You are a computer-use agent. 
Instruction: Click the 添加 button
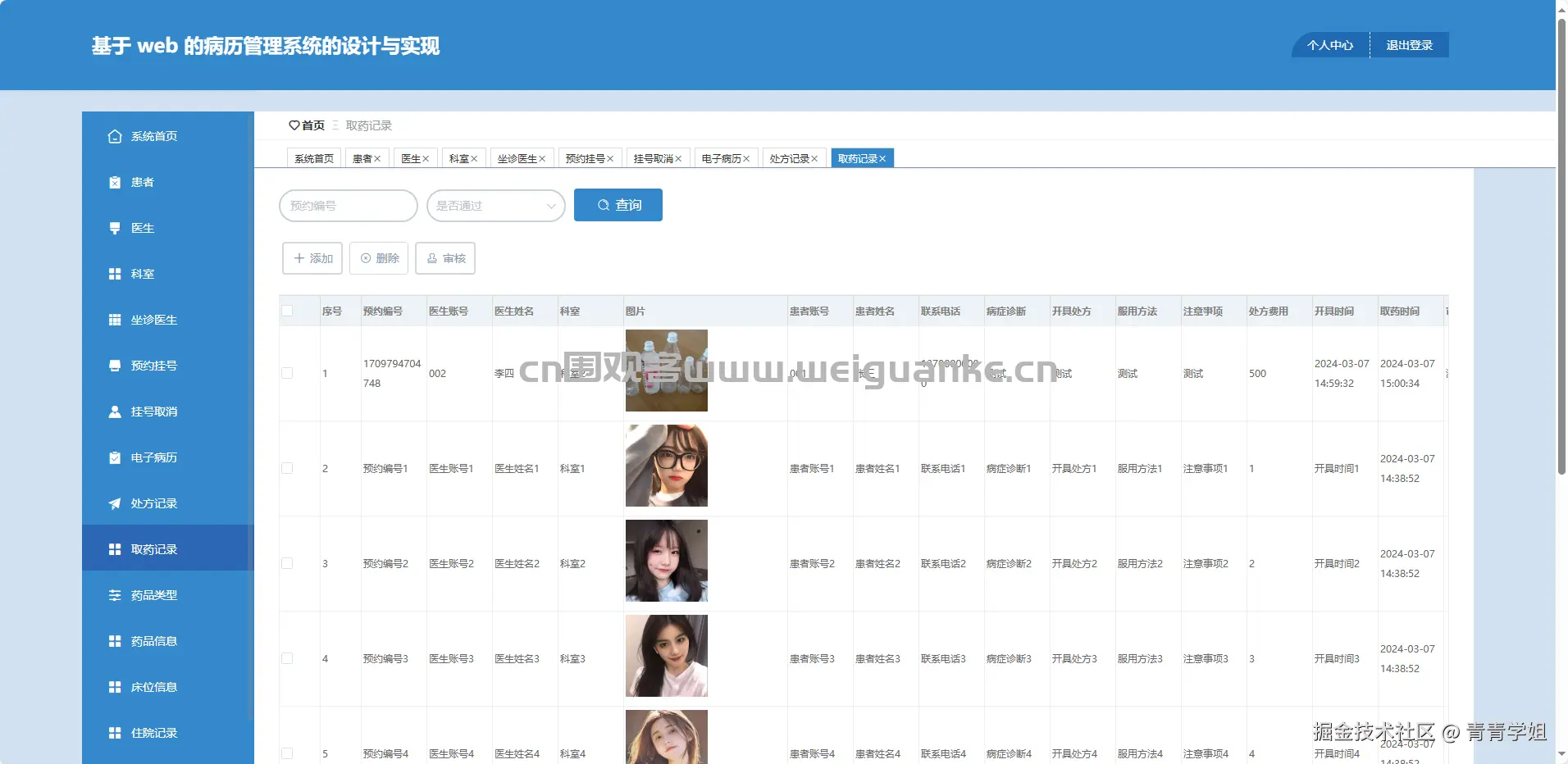click(x=312, y=258)
